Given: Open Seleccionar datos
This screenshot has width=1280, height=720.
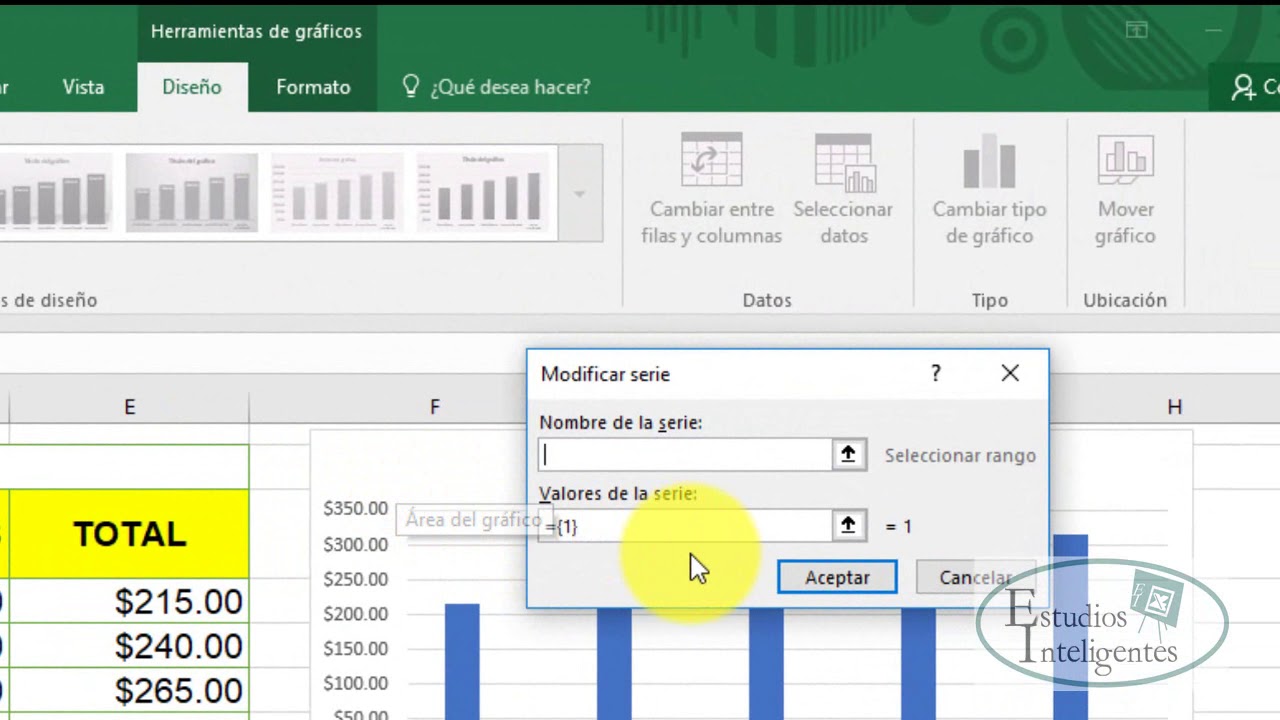Looking at the screenshot, I should coord(843,186).
